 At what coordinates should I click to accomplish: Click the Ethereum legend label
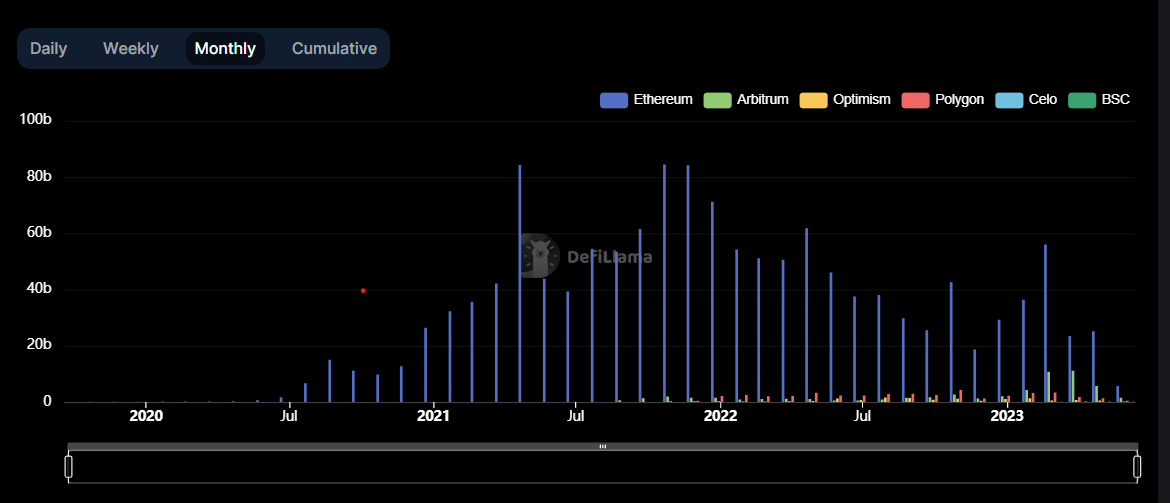pos(663,99)
